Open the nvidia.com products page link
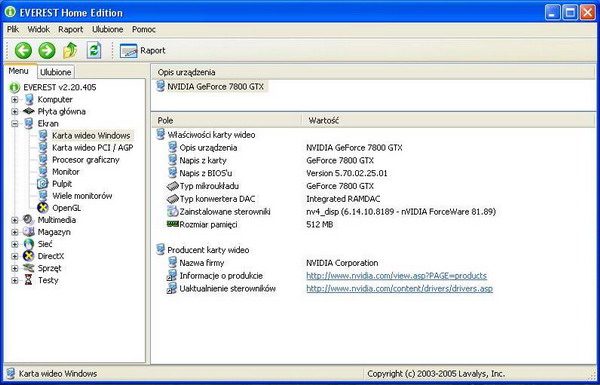600x385 pixels. click(396, 276)
